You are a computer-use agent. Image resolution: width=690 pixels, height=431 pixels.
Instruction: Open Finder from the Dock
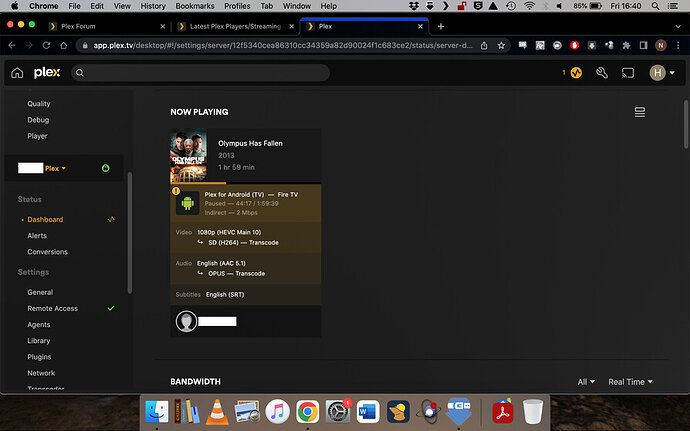pyautogui.click(x=157, y=412)
